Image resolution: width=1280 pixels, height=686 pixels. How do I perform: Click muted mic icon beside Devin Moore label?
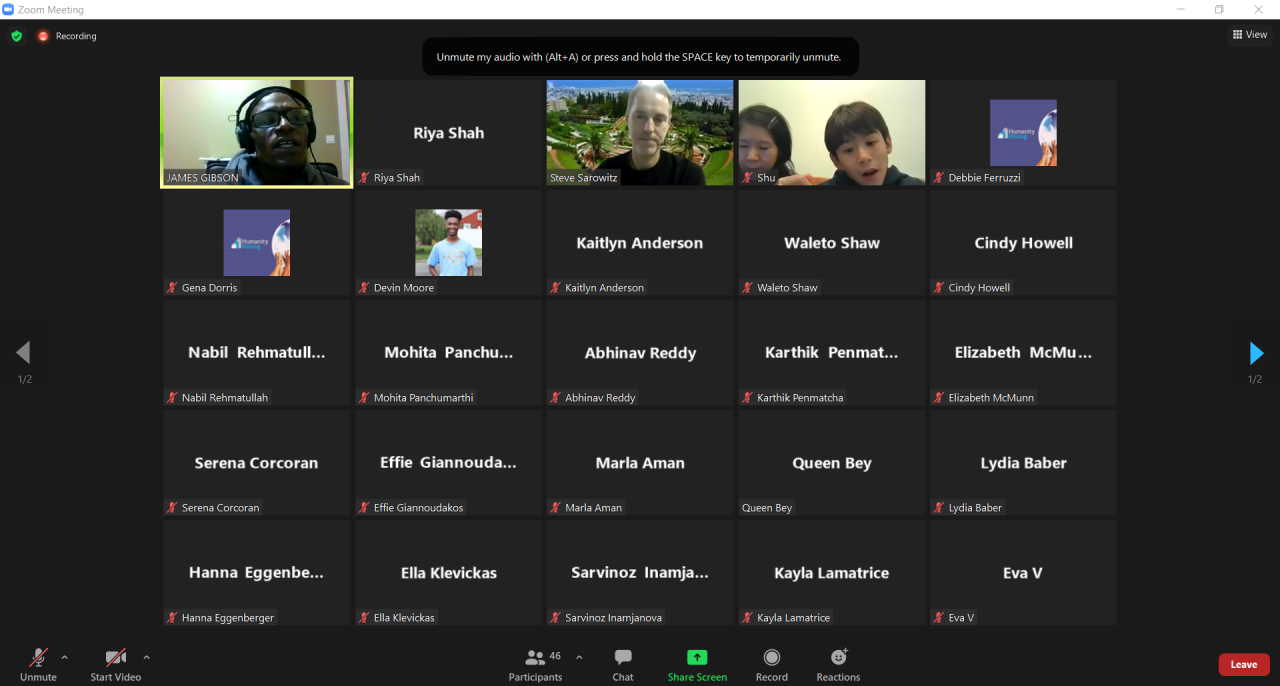(x=365, y=287)
